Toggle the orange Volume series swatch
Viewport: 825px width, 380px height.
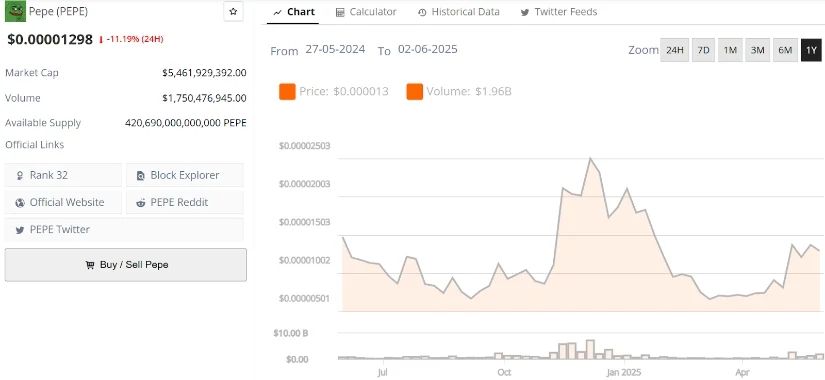coord(415,92)
